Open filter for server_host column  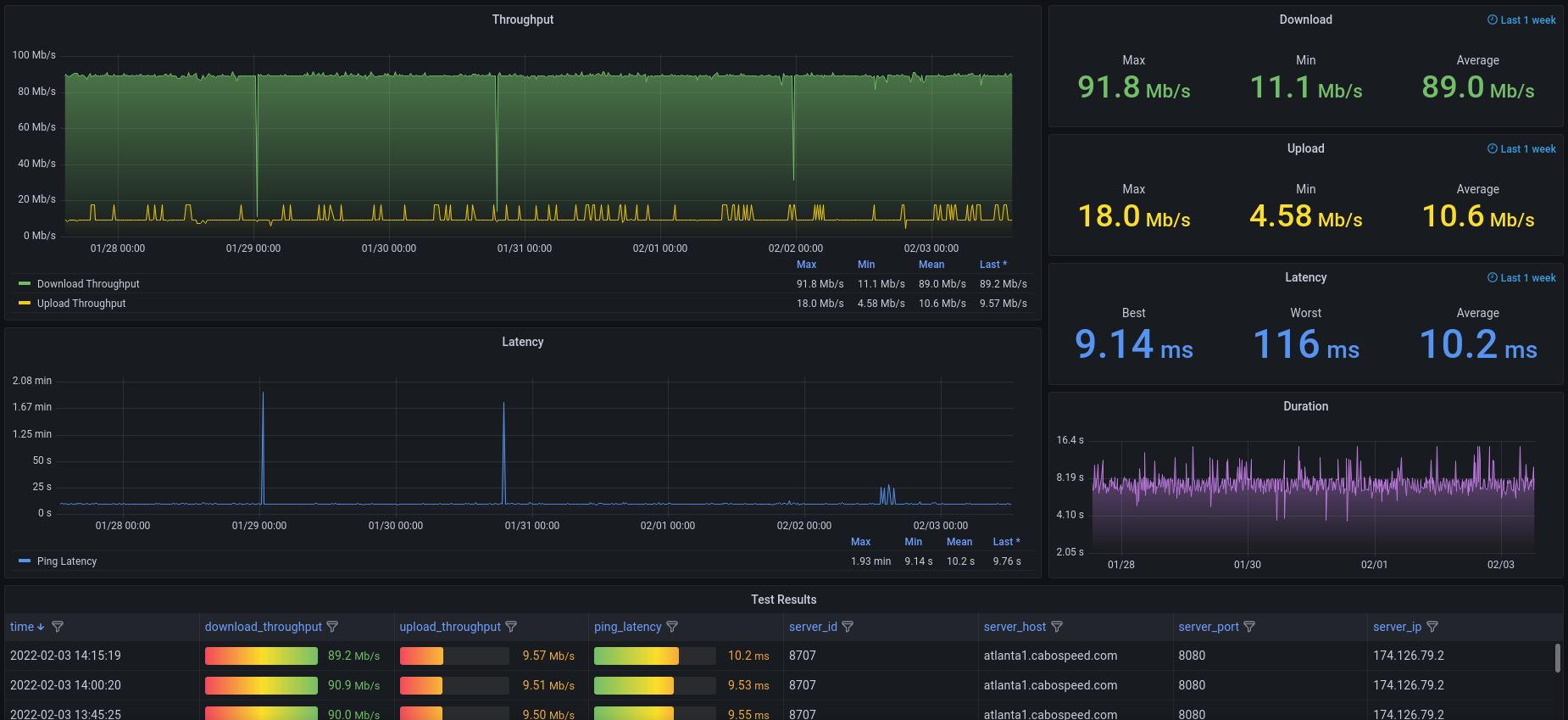pos(1057,627)
